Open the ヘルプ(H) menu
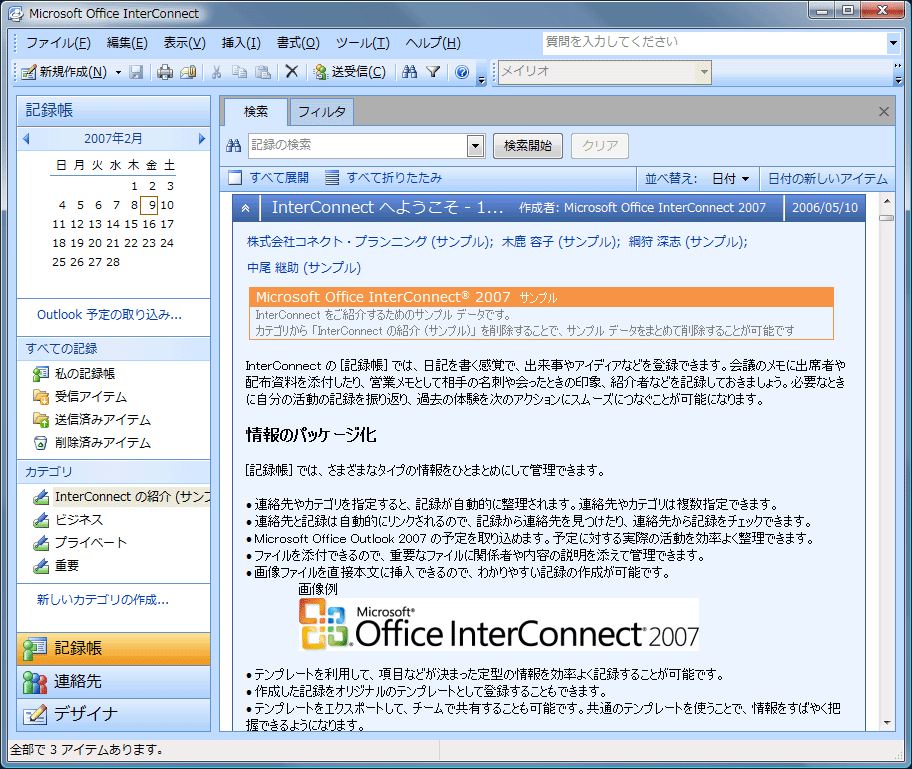Screen dimensions: 912x769 [433, 43]
